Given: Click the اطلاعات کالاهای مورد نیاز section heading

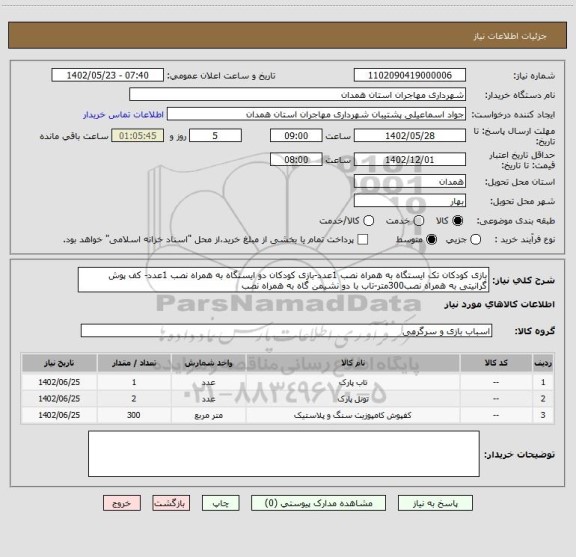Looking at the screenshot, I should coord(499,305).
